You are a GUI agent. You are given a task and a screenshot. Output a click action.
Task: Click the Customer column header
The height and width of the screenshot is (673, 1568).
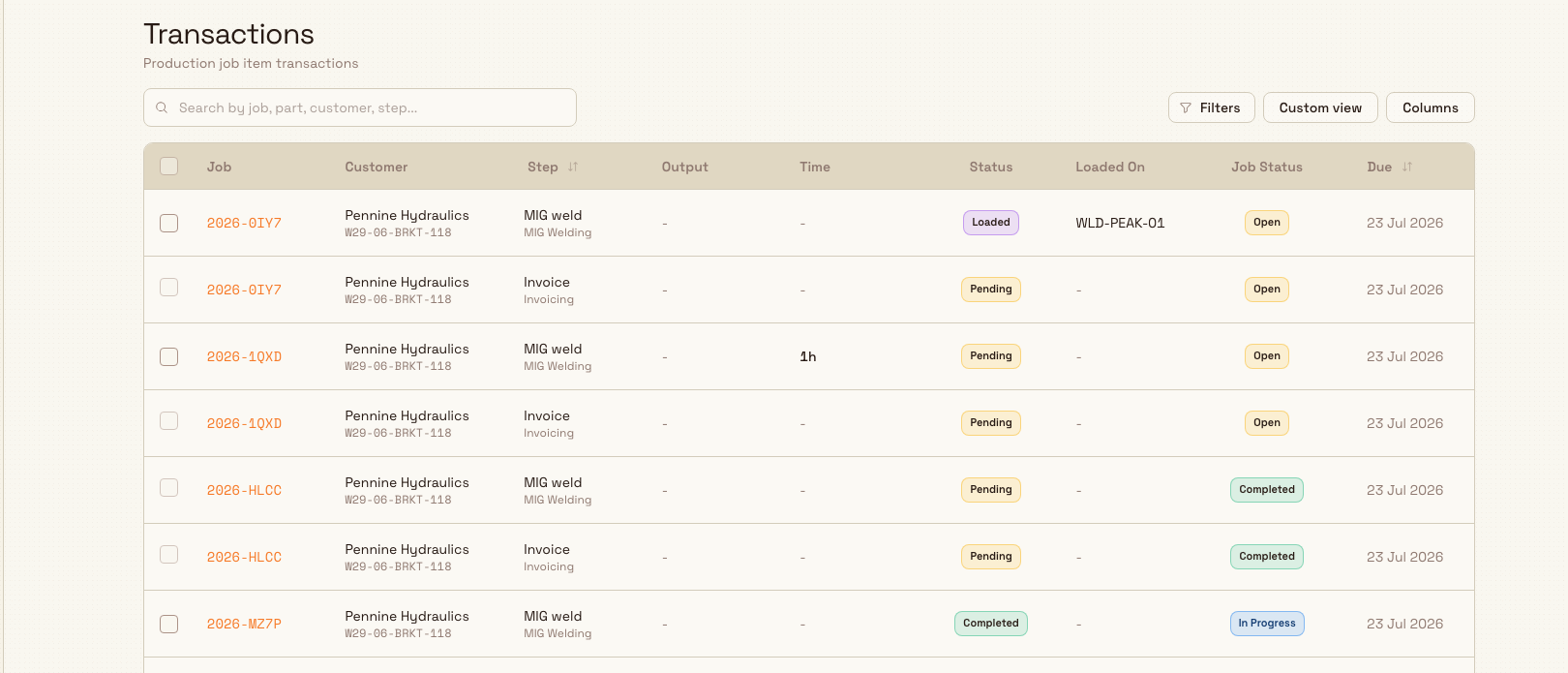click(x=377, y=167)
